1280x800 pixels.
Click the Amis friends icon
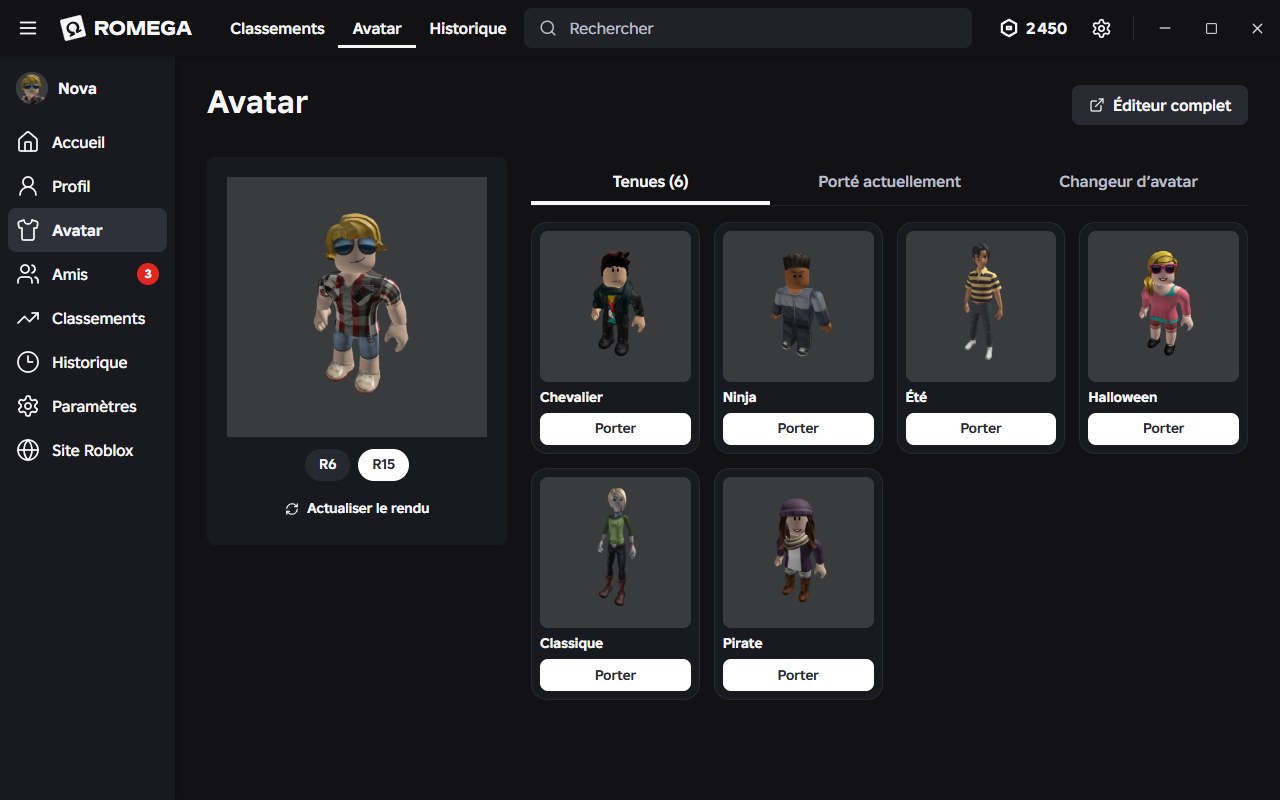(x=28, y=274)
